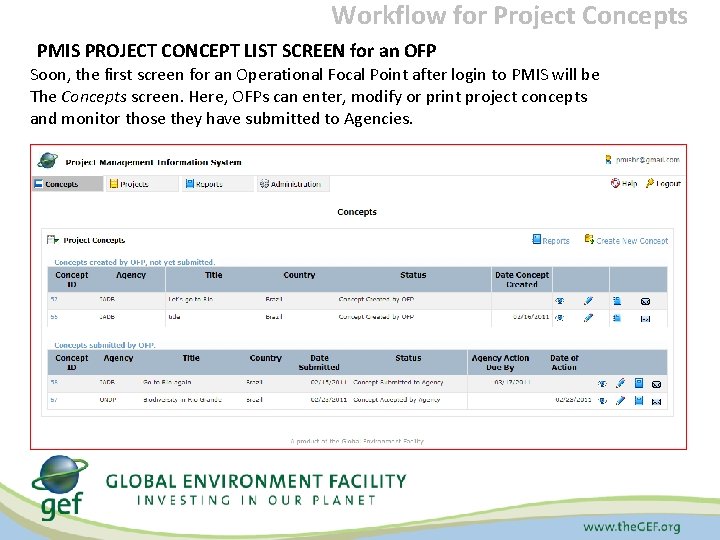Open the Concepts tab

point(68,184)
